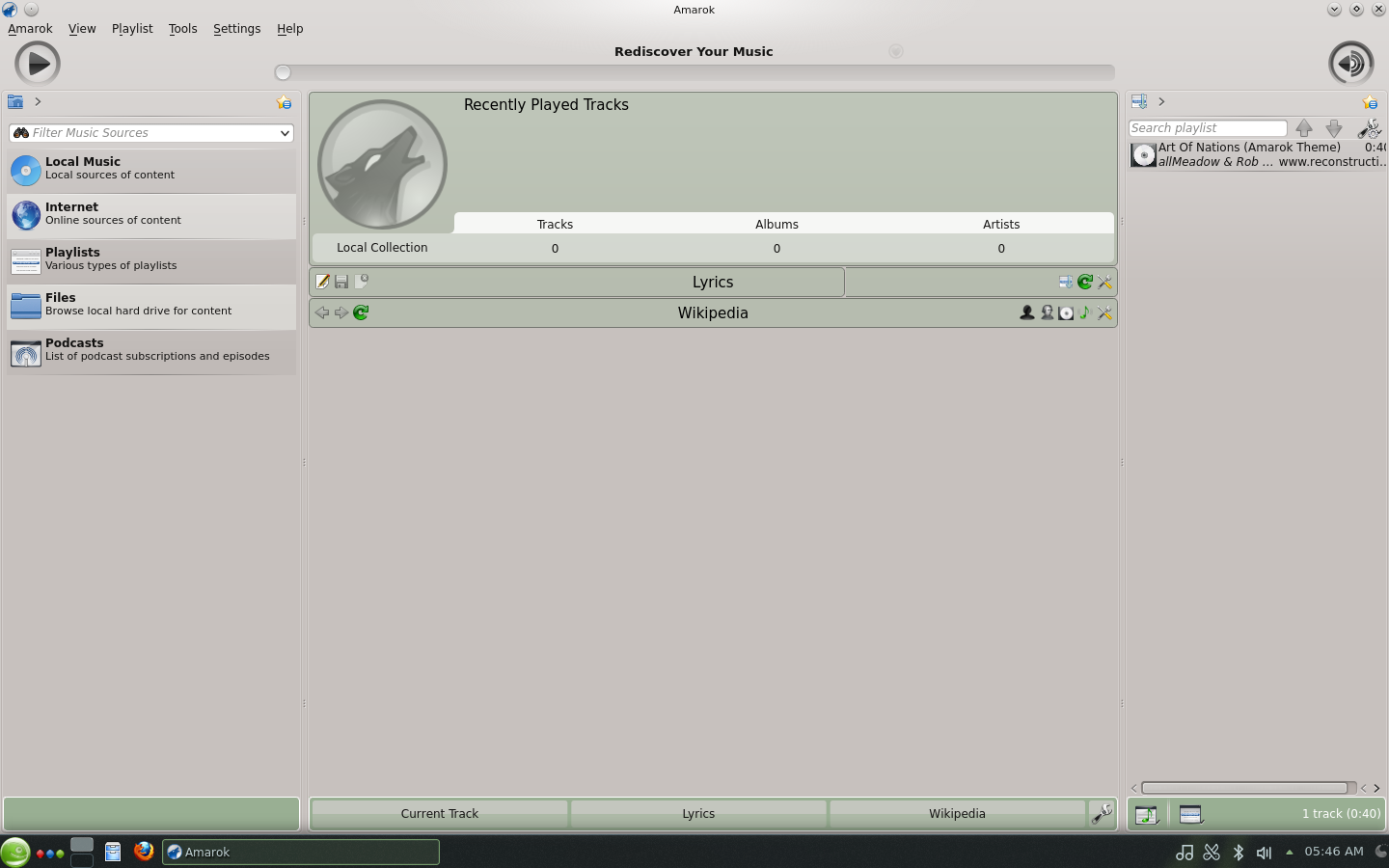Open the Tools menu
1389x868 pixels.
182,29
